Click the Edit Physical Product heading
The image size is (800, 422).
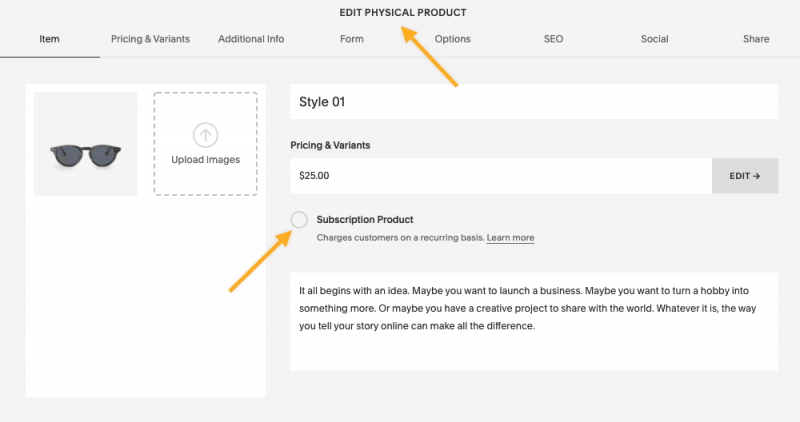[x=403, y=13]
